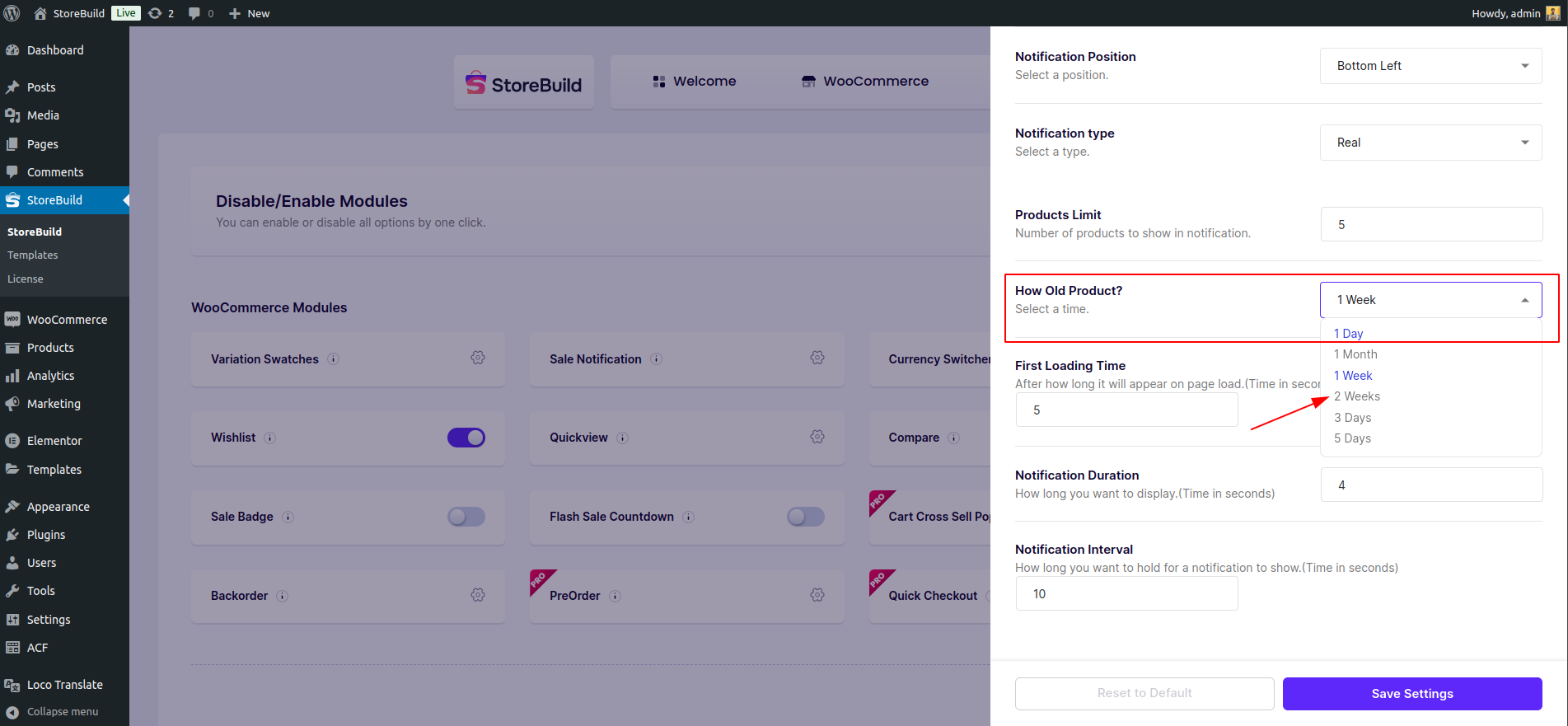Click Reset to Default button
Viewport: 1568px width, 726px height.
pyautogui.click(x=1144, y=694)
